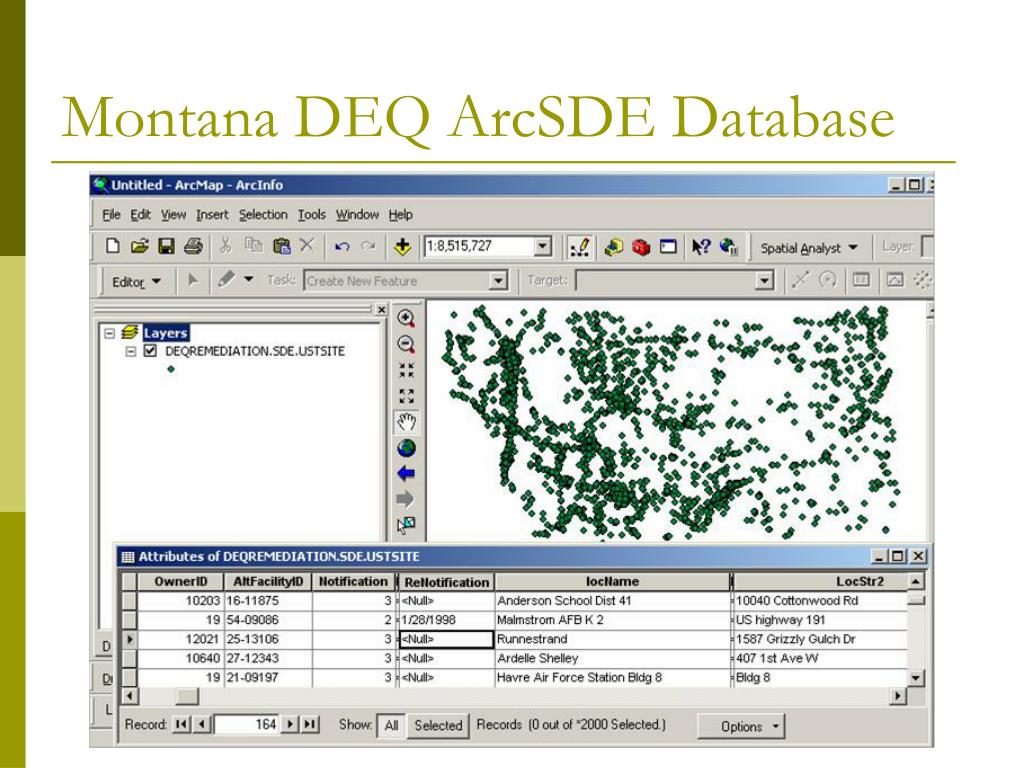Click the What's This help cursor icon
1024x768 pixels.
(x=701, y=247)
